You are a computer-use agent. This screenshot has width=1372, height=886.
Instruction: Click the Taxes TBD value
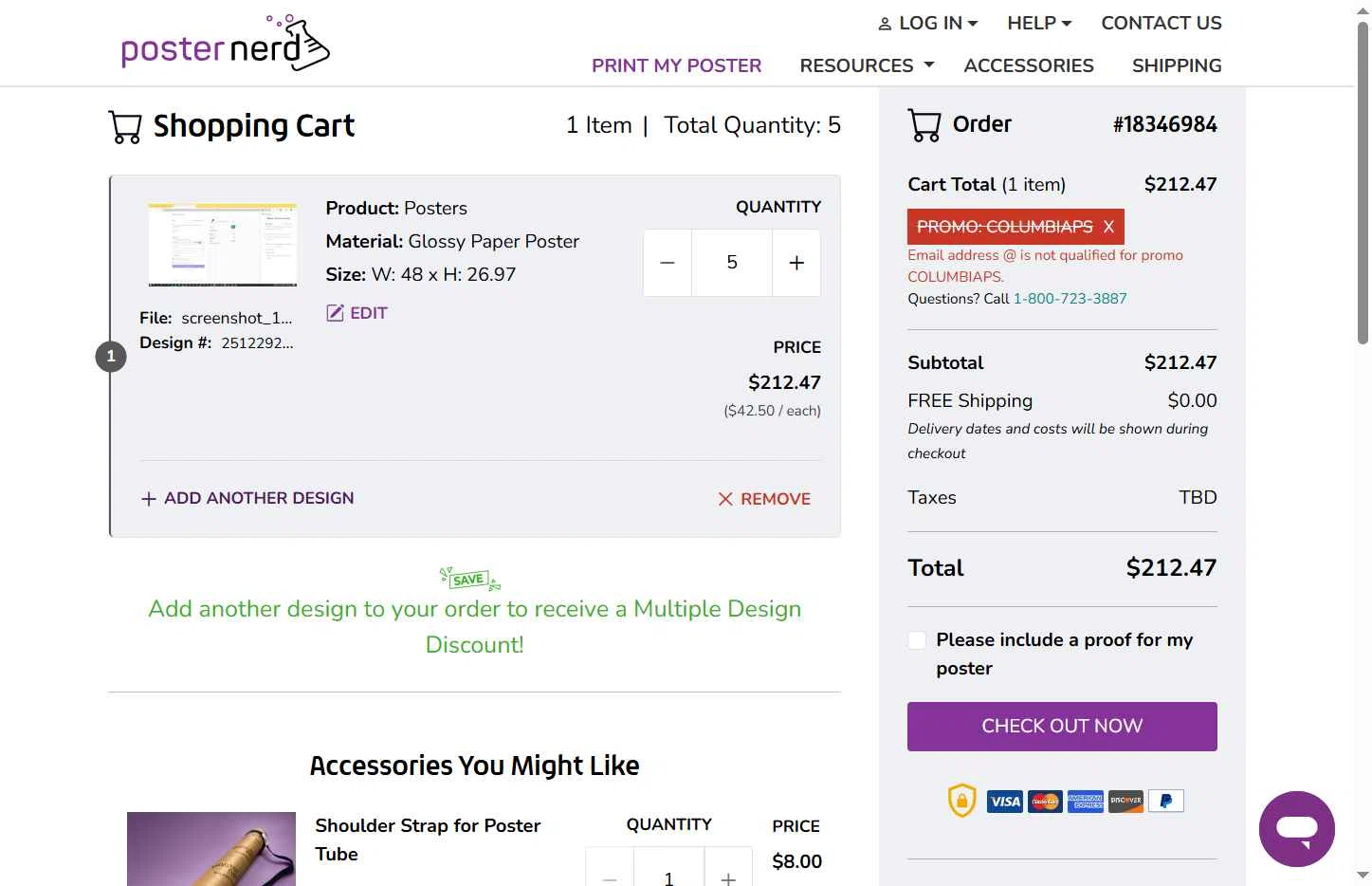[x=1198, y=498]
